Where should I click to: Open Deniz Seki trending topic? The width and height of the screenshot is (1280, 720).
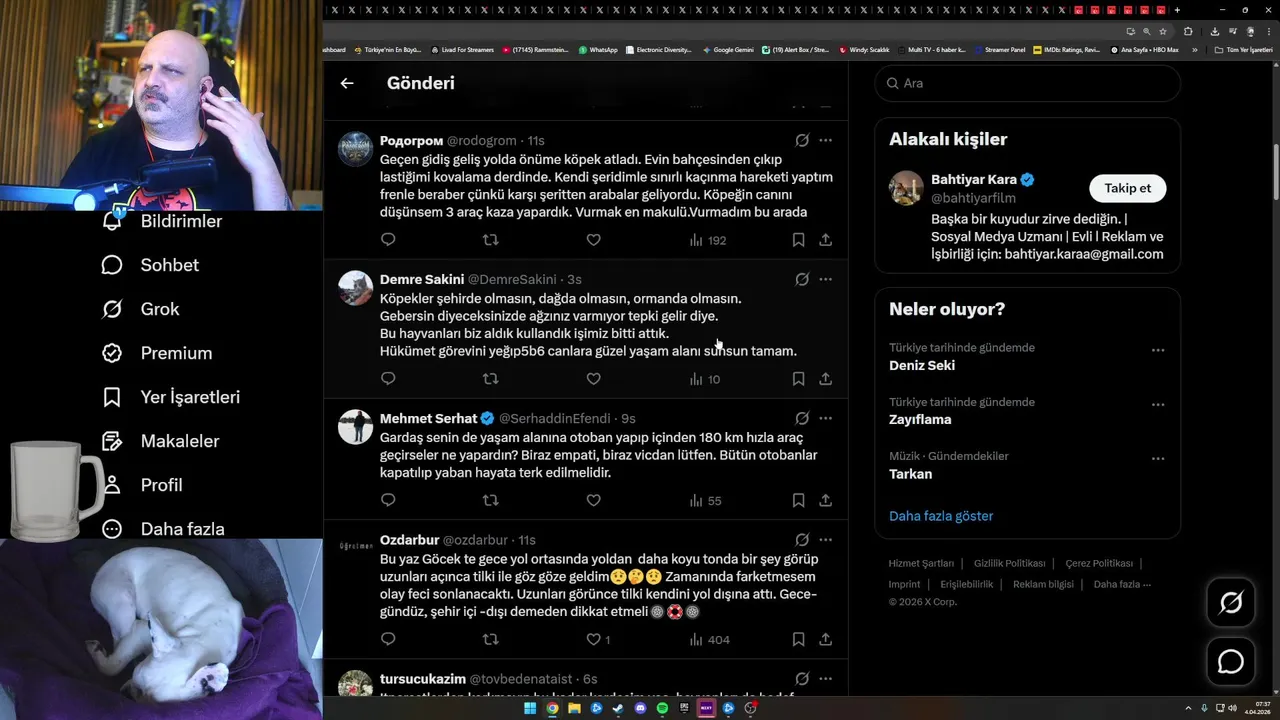[922, 365]
